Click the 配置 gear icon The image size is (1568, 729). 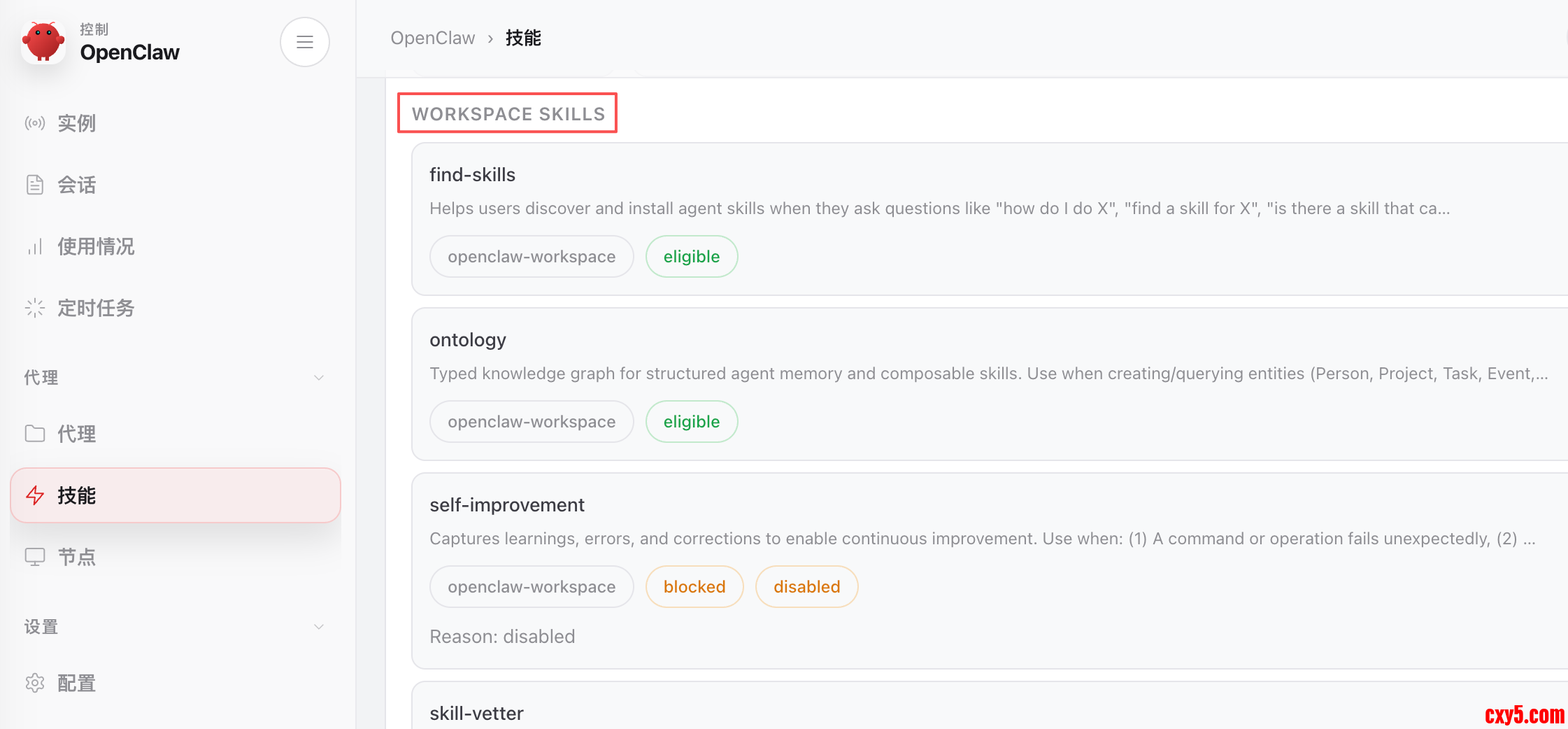pyautogui.click(x=35, y=683)
